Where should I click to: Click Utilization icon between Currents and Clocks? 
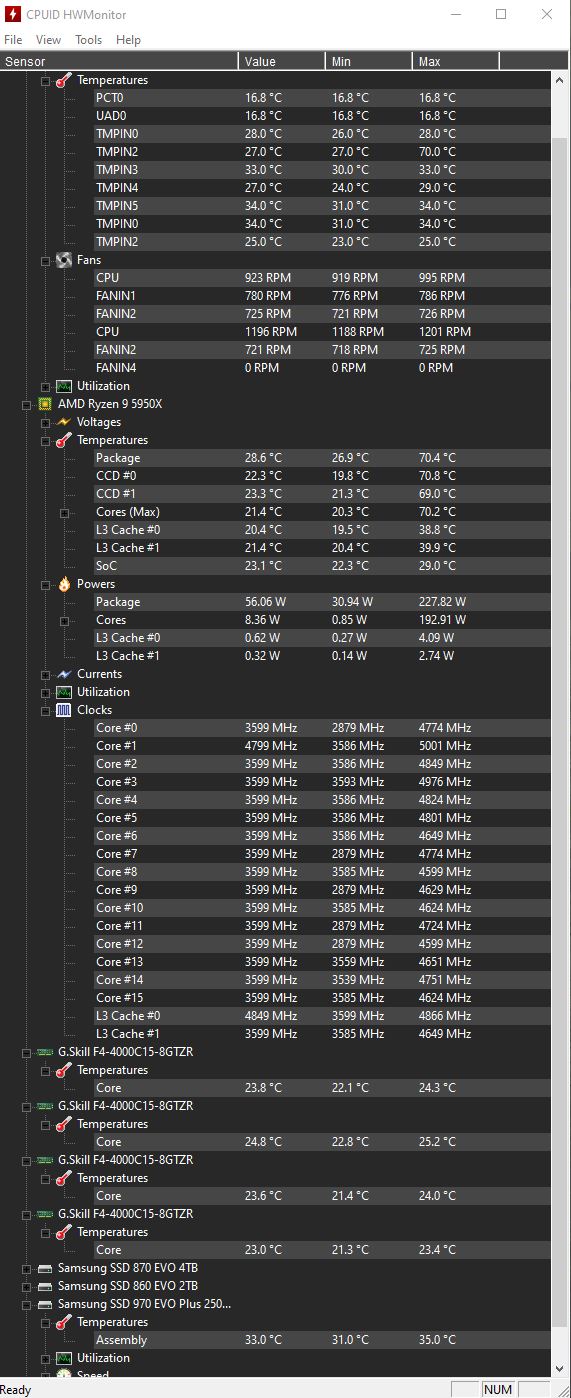pyautogui.click(x=64, y=692)
